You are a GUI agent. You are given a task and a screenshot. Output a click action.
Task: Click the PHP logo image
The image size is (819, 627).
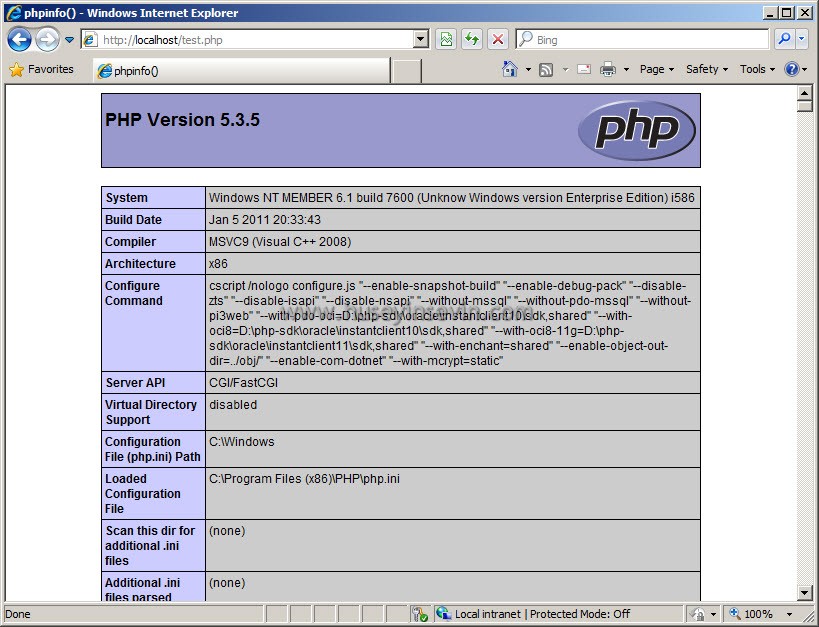pyautogui.click(x=637, y=130)
